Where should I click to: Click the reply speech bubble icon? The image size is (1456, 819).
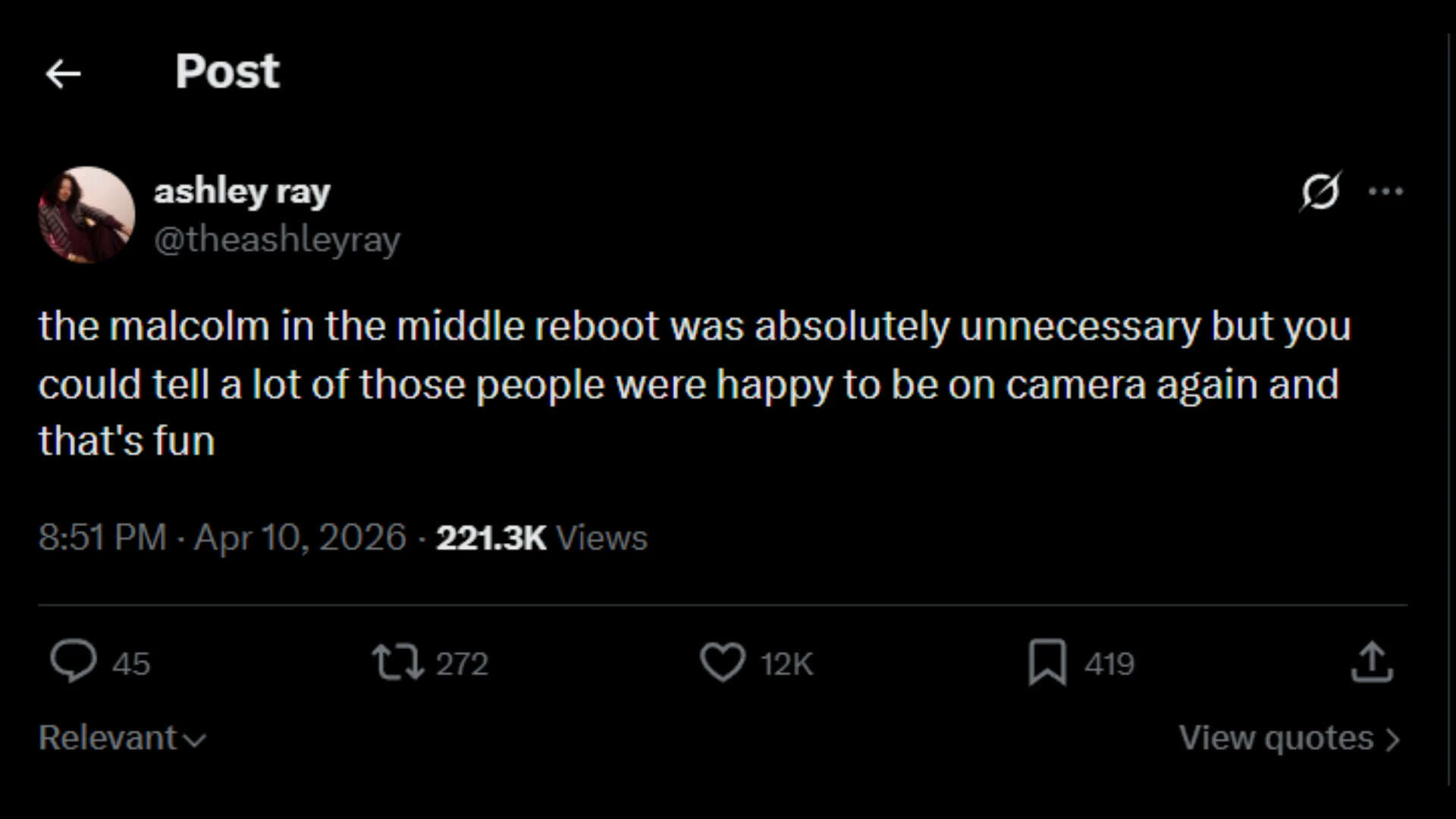click(73, 662)
